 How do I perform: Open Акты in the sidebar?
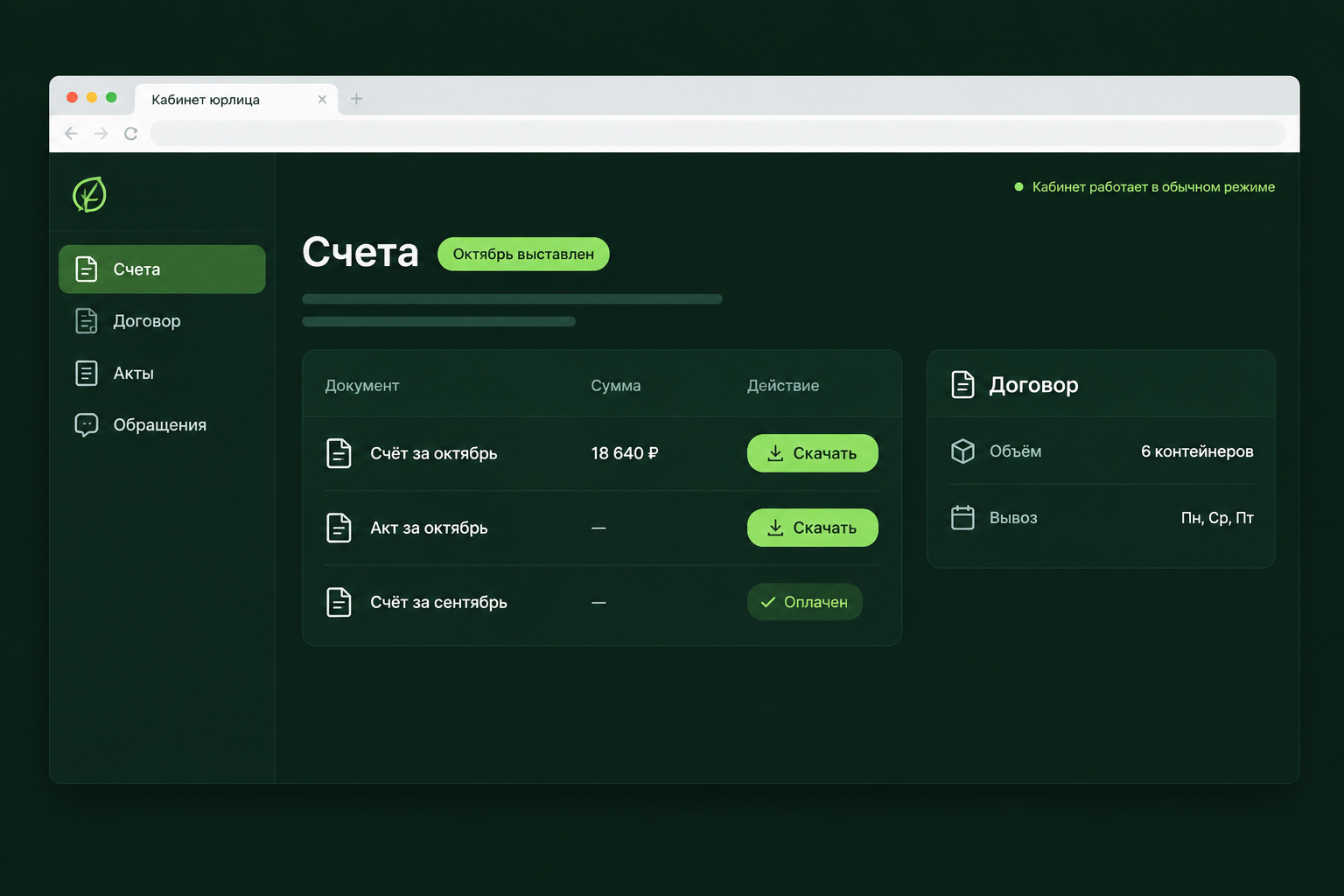162,373
